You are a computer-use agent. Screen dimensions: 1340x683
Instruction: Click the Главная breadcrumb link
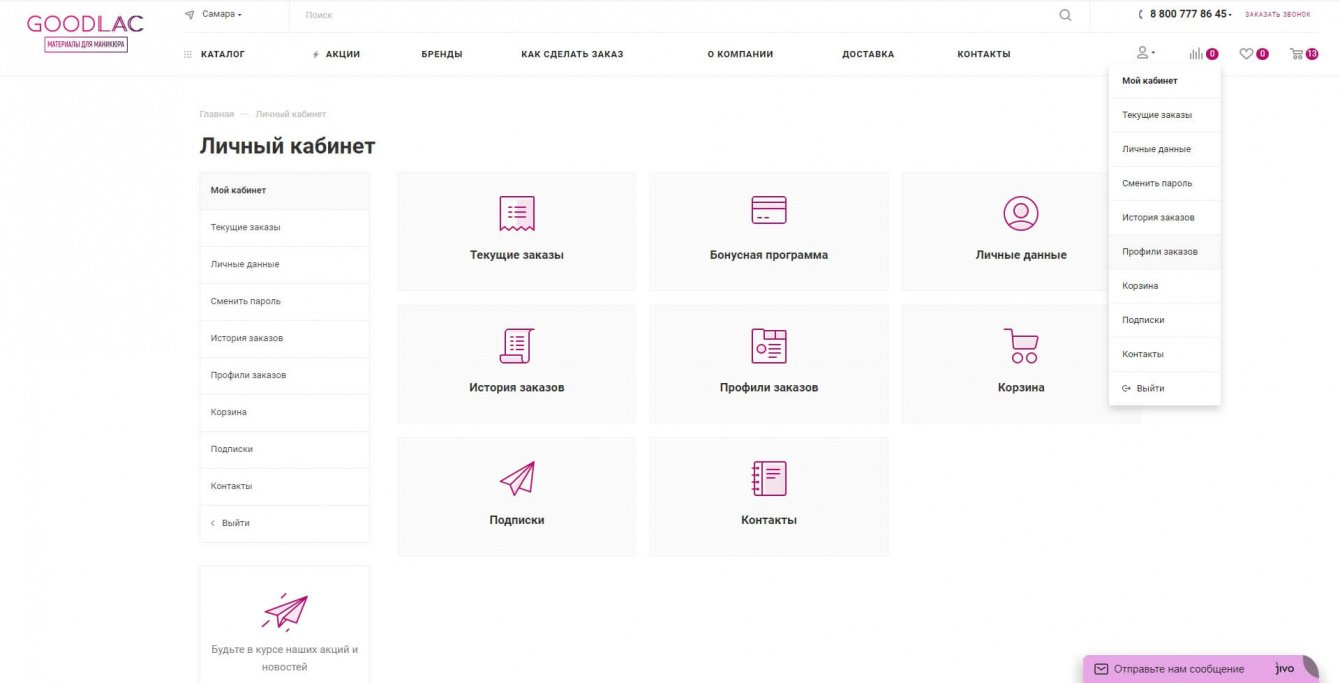(x=217, y=114)
